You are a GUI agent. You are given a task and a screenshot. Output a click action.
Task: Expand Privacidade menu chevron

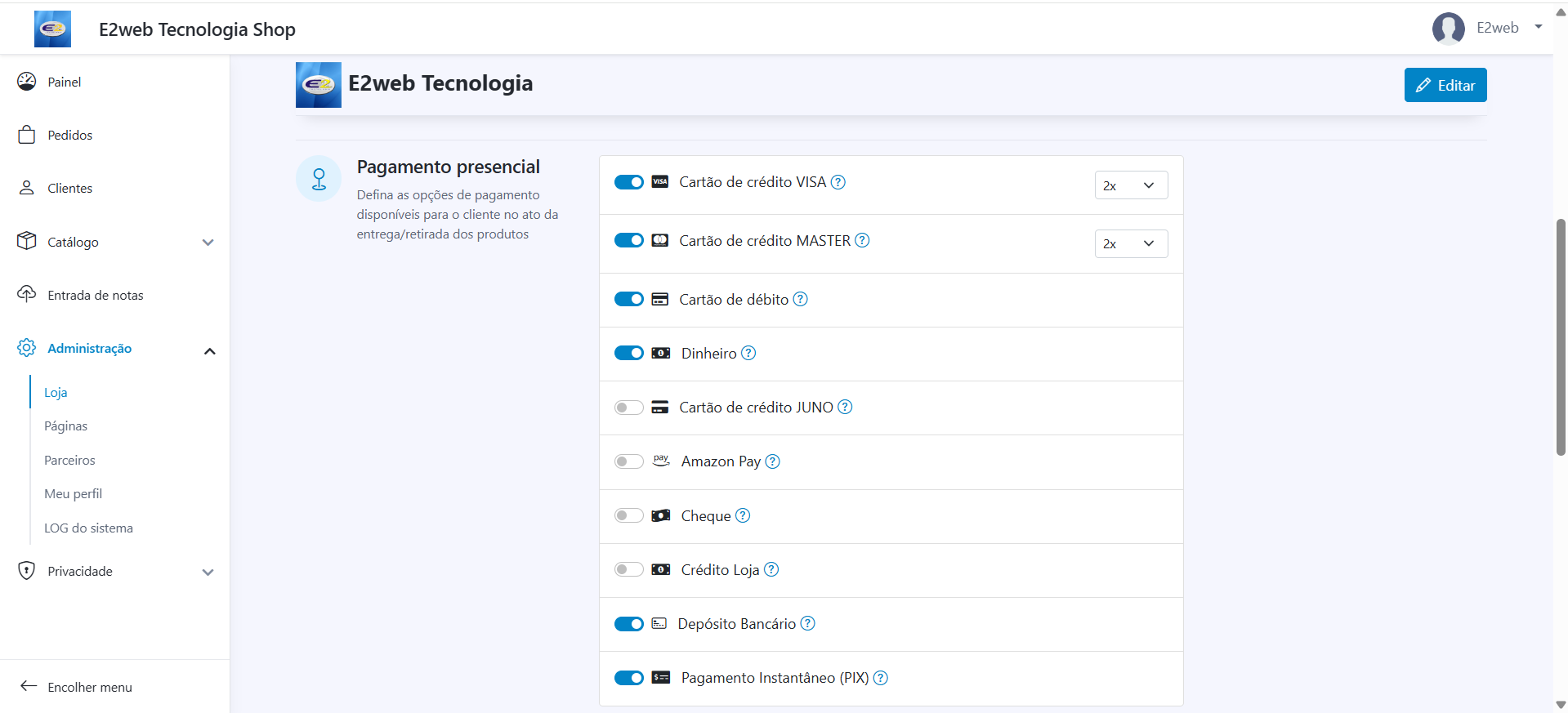(208, 573)
